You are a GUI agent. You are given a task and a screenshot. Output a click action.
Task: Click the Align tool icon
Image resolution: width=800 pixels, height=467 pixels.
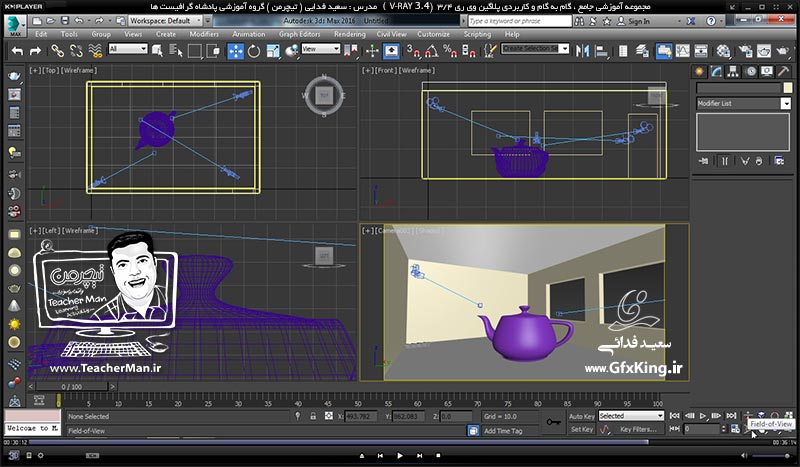[602, 51]
